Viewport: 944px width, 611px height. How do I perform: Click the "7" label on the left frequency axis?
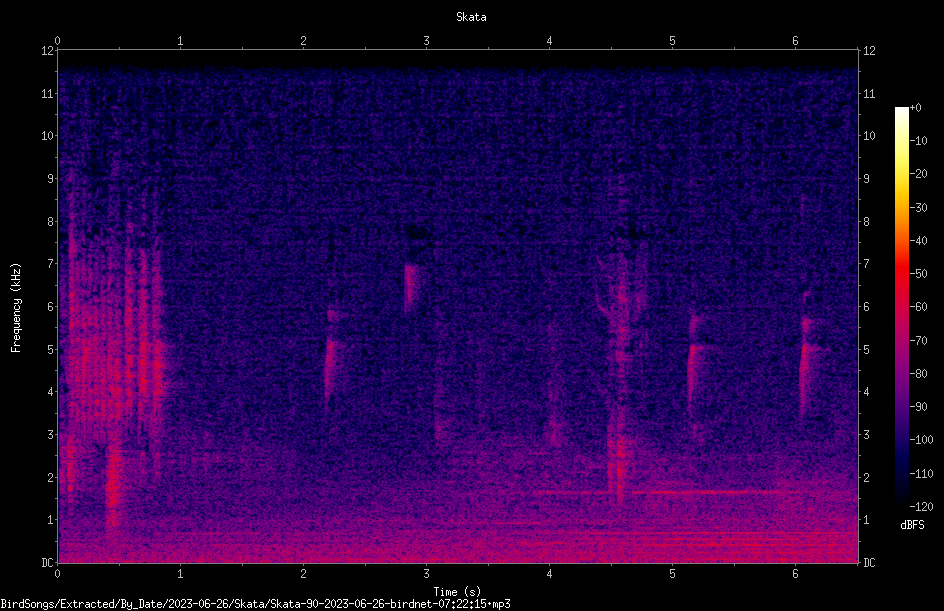[x=50, y=264]
